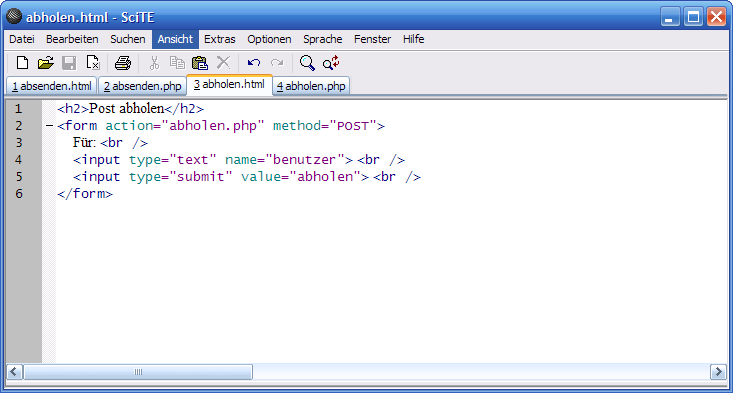Open the Extras menu
This screenshot has height=393, width=733.
220,39
